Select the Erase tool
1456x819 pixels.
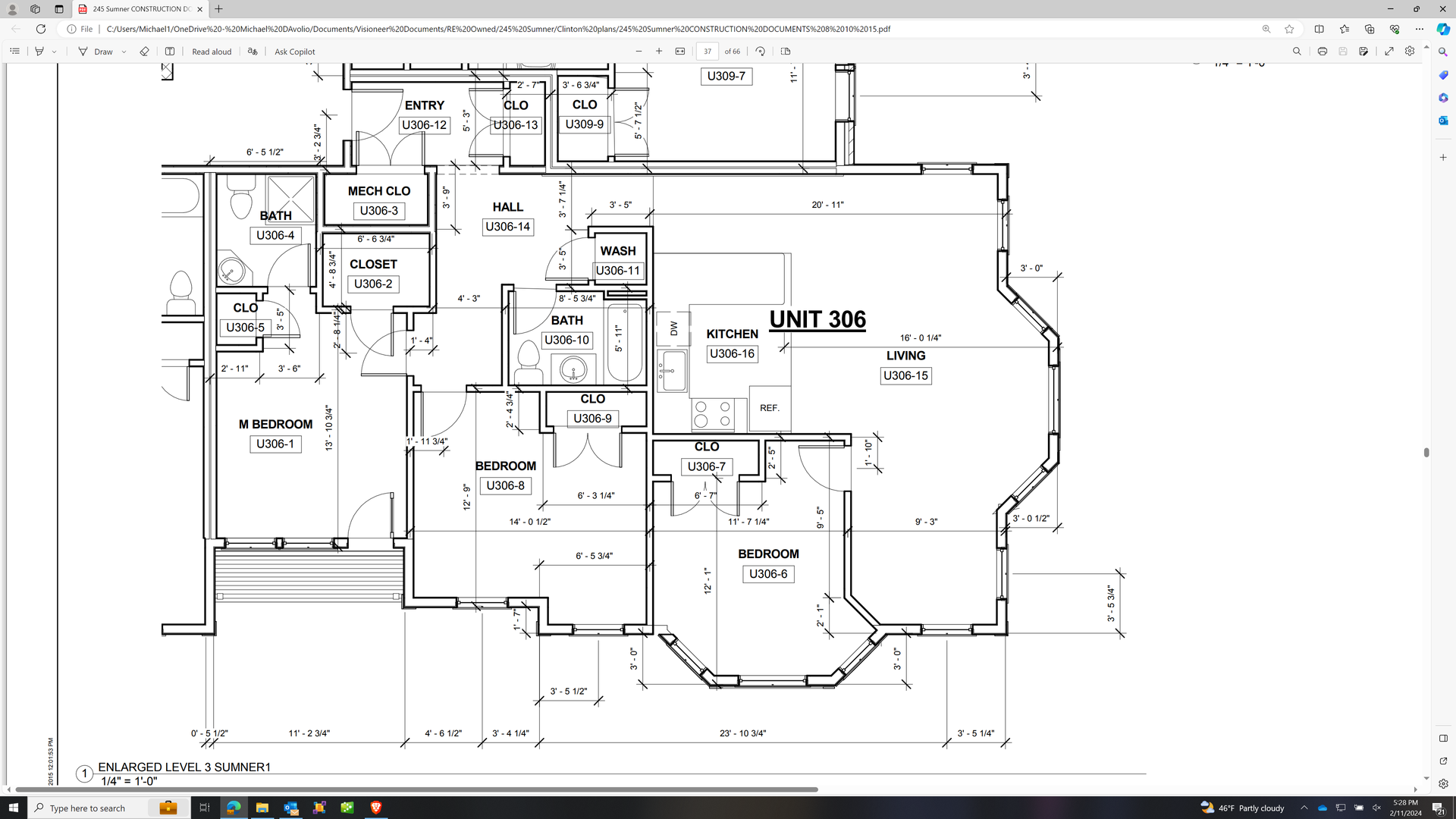coord(144,52)
